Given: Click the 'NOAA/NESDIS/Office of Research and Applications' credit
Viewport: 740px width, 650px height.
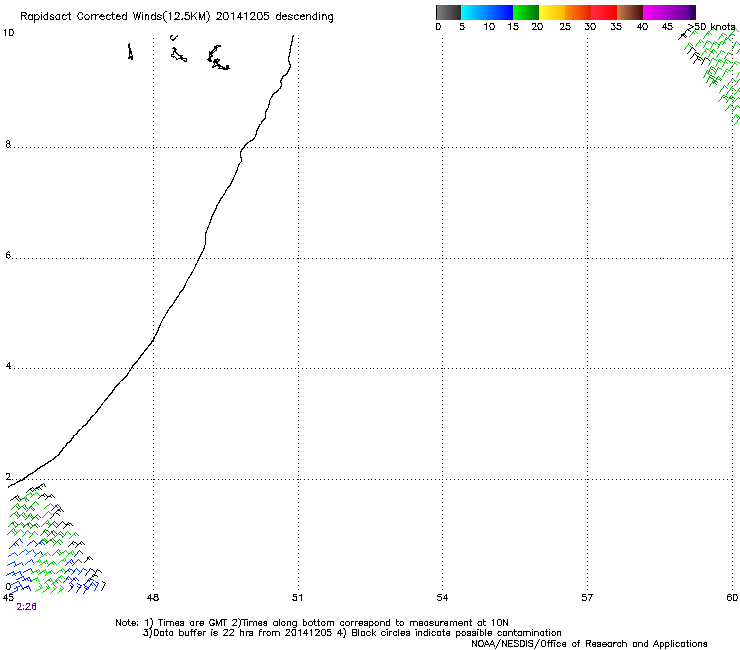Looking at the screenshot, I should coord(589,644).
